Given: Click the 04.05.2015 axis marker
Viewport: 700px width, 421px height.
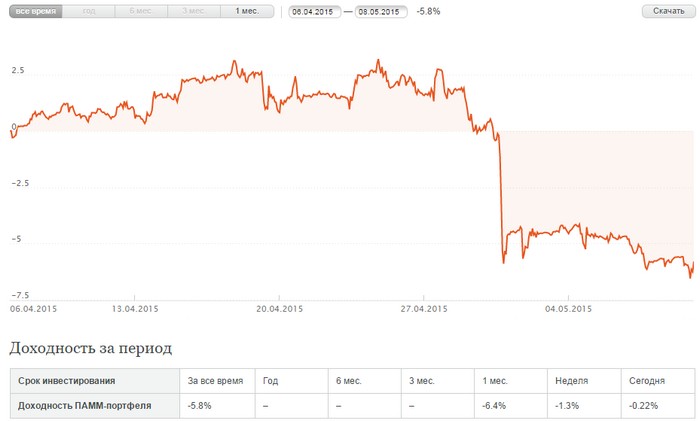Looking at the screenshot, I should [x=568, y=308].
